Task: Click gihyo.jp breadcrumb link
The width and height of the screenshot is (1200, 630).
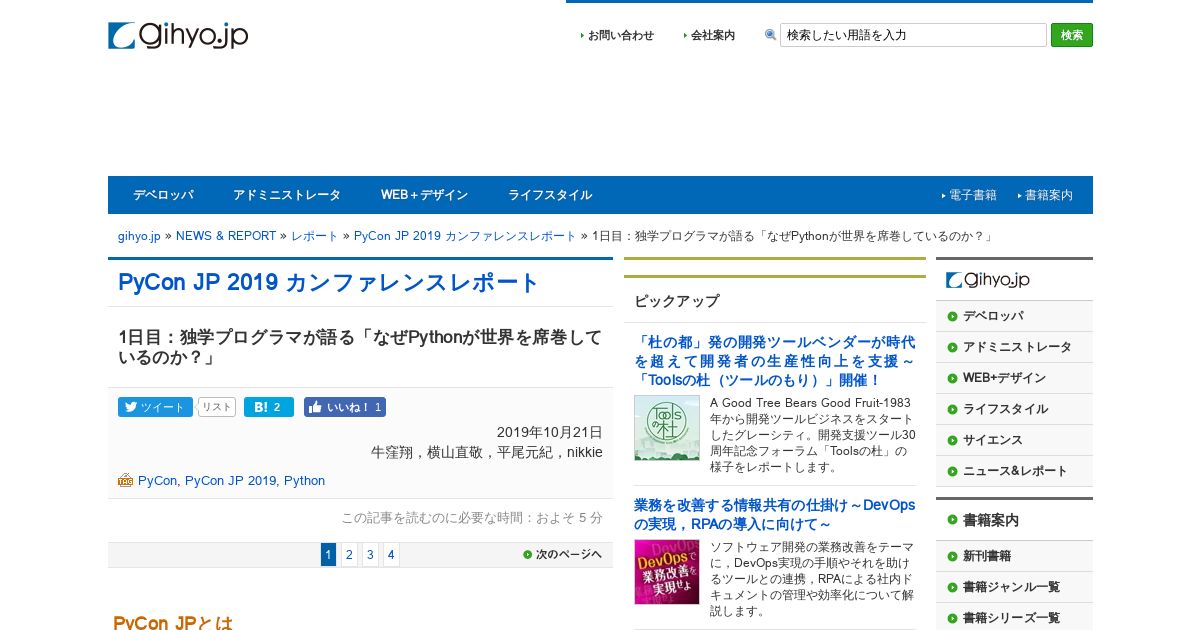Action: pyautogui.click(x=139, y=236)
